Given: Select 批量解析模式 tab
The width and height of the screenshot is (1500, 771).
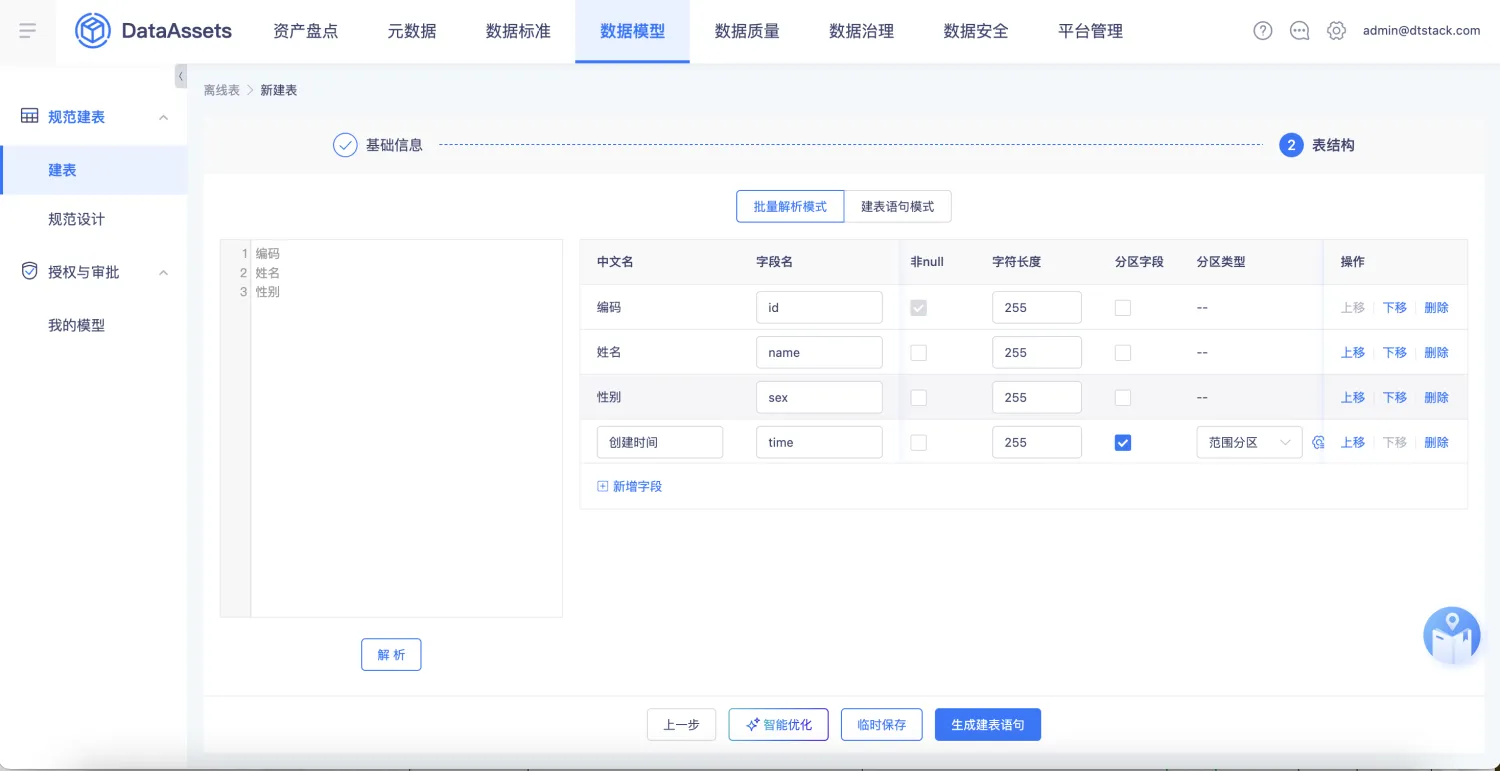Looking at the screenshot, I should coord(790,206).
